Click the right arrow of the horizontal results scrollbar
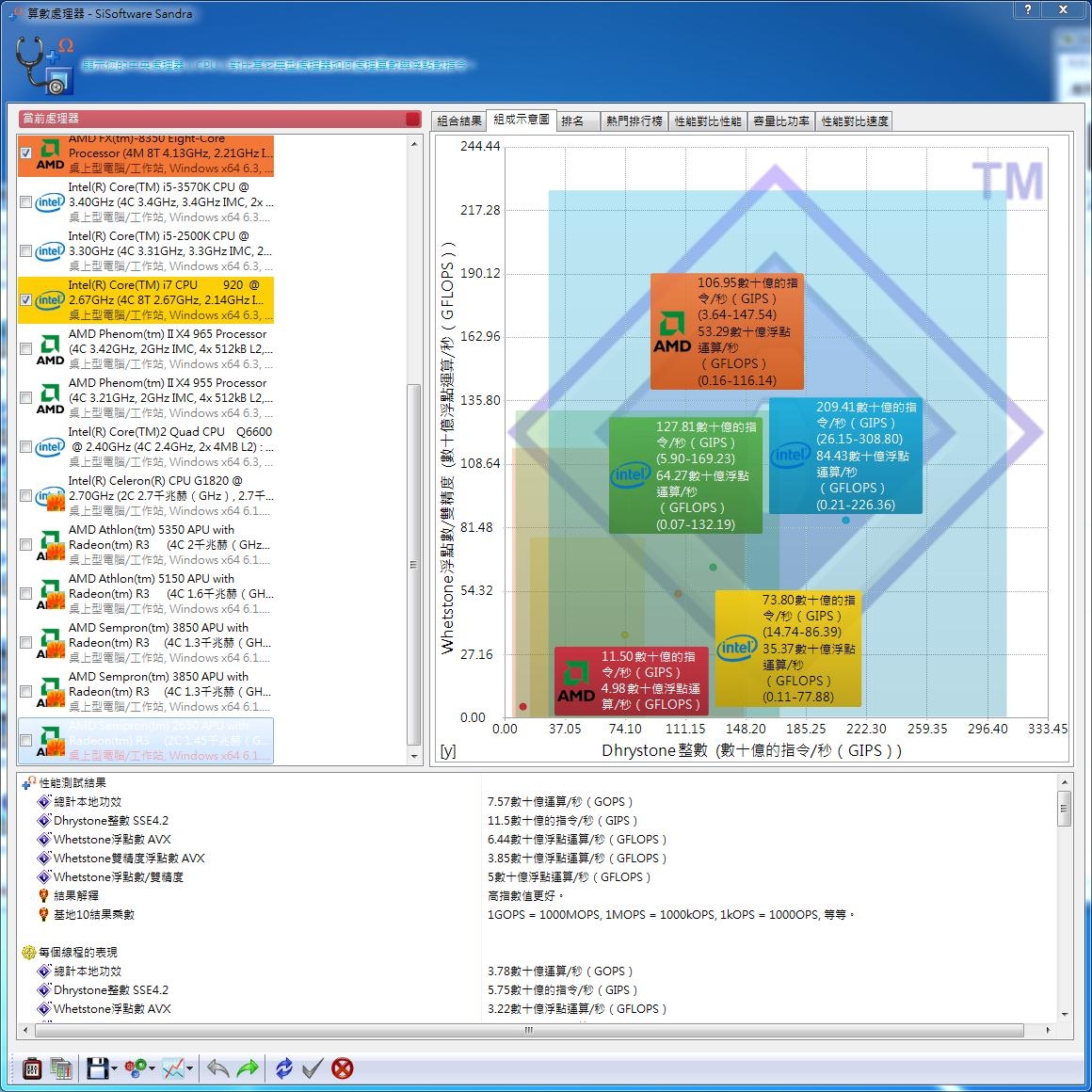The image size is (1092, 1092). click(1048, 1030)
